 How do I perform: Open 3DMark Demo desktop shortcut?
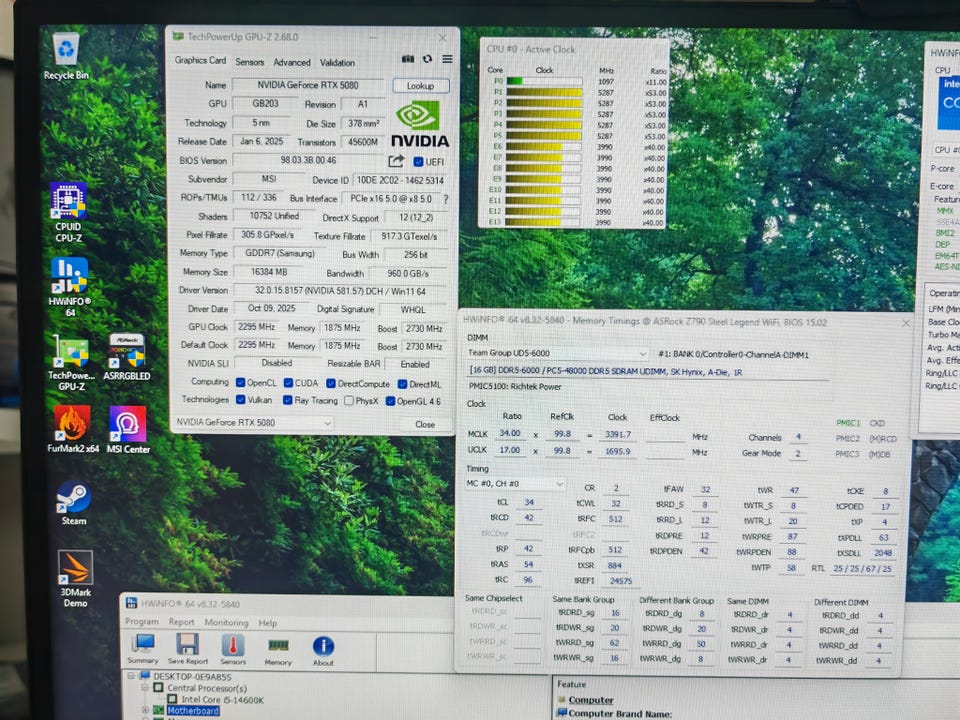pos(75,578)
